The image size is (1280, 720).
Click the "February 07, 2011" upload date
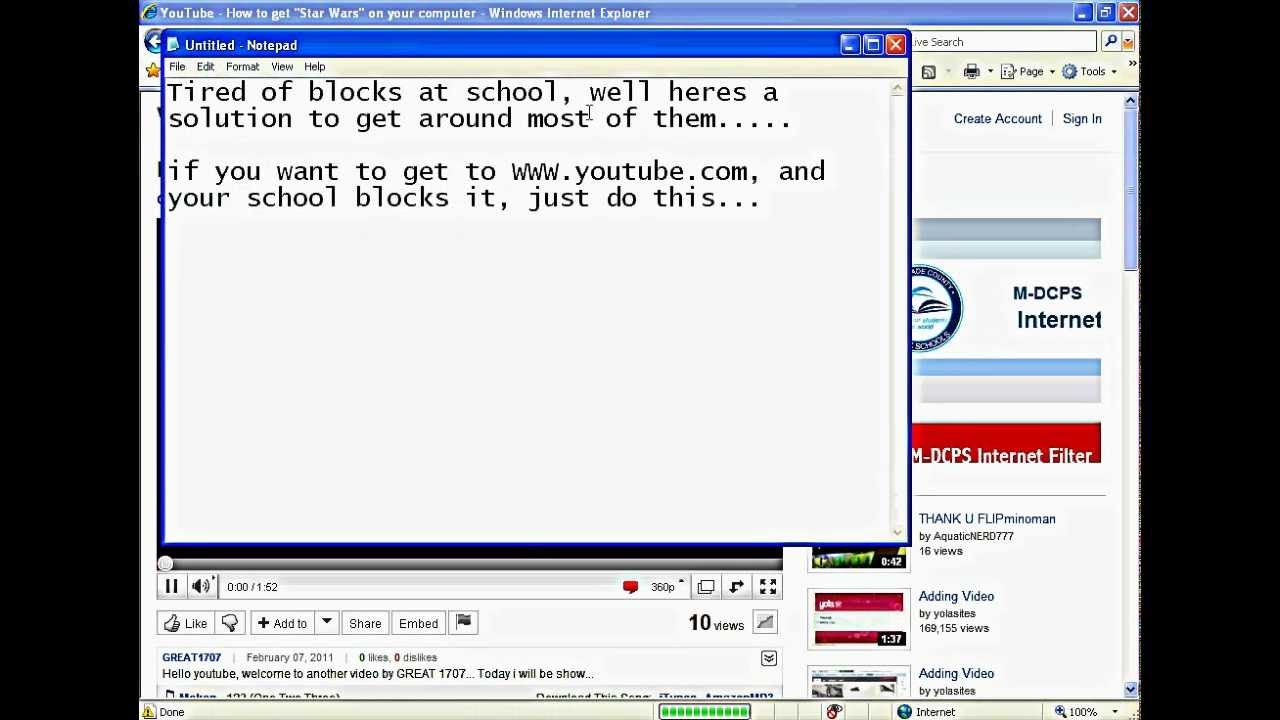click(x=289, y=658)
